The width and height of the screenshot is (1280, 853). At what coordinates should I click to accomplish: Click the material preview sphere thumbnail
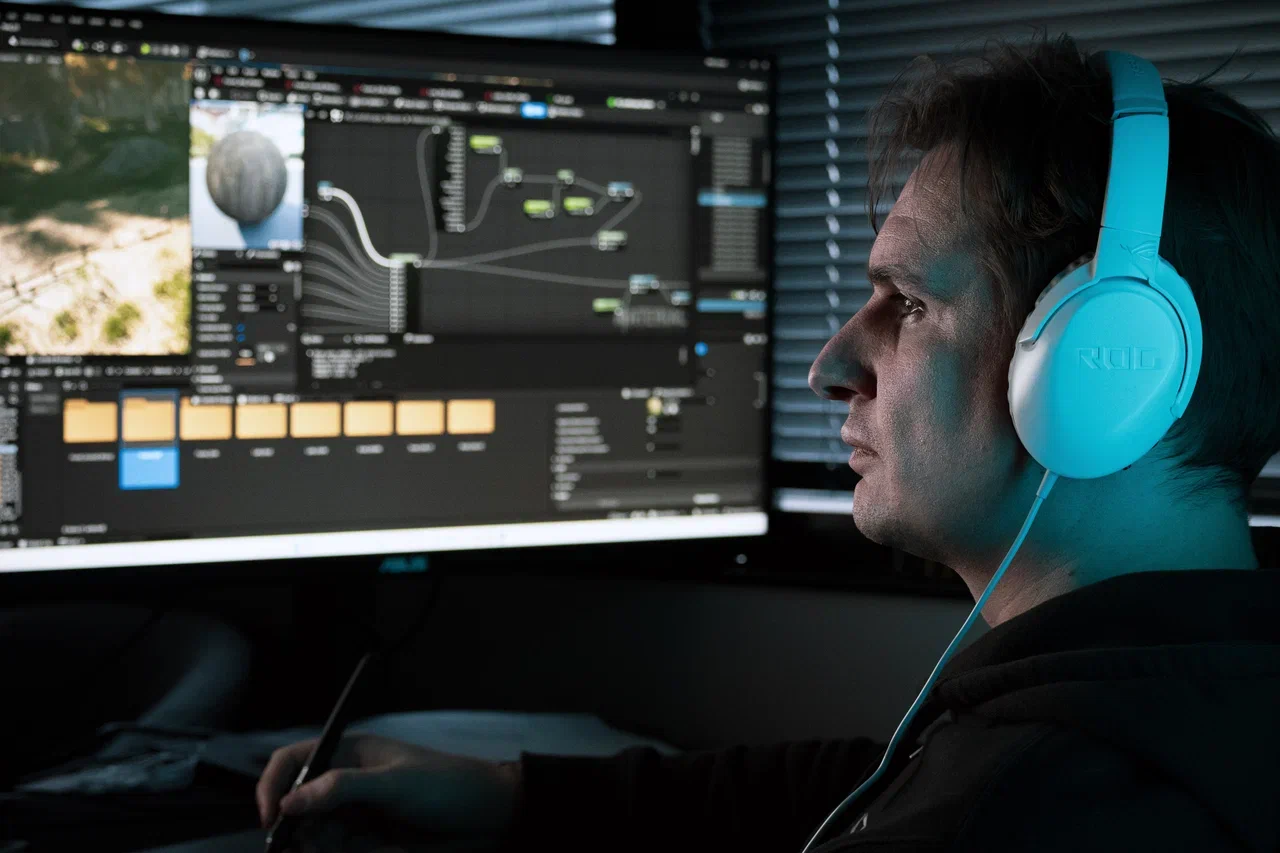[246, 176]
